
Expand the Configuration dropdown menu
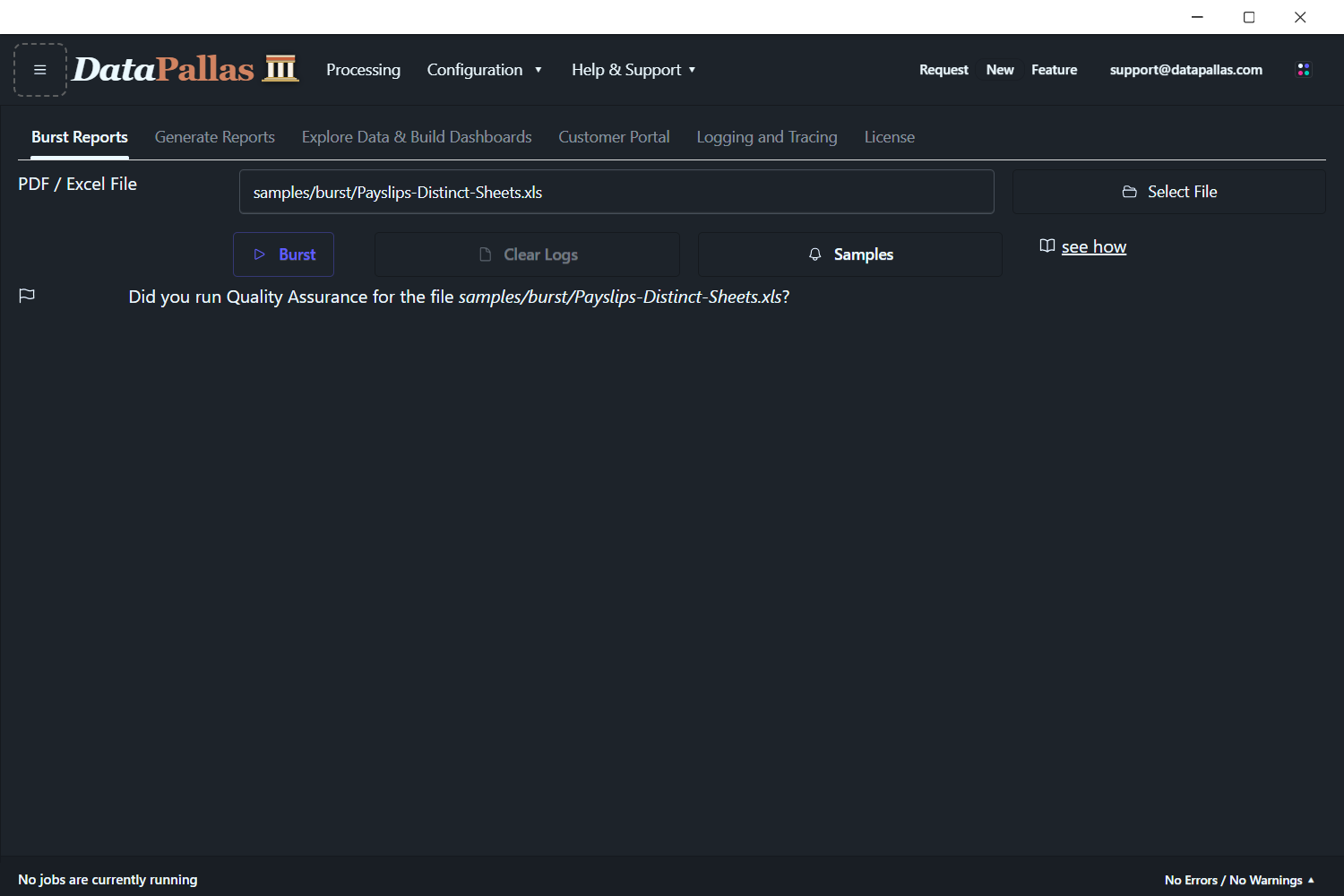[485, 70]
